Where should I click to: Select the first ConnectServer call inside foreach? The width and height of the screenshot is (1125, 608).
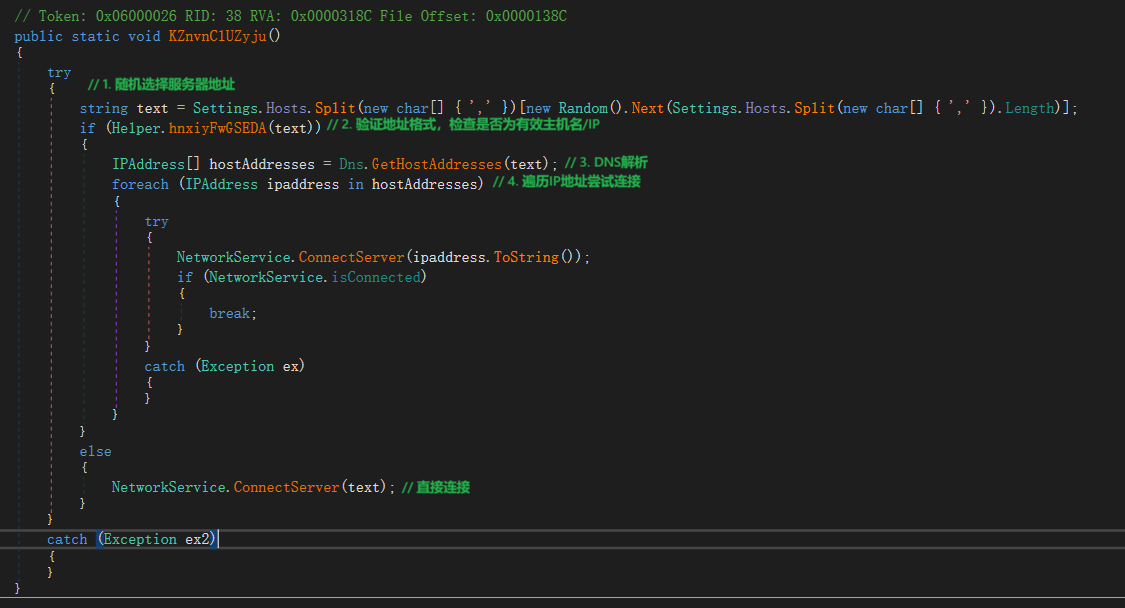[x=352, y=257]
